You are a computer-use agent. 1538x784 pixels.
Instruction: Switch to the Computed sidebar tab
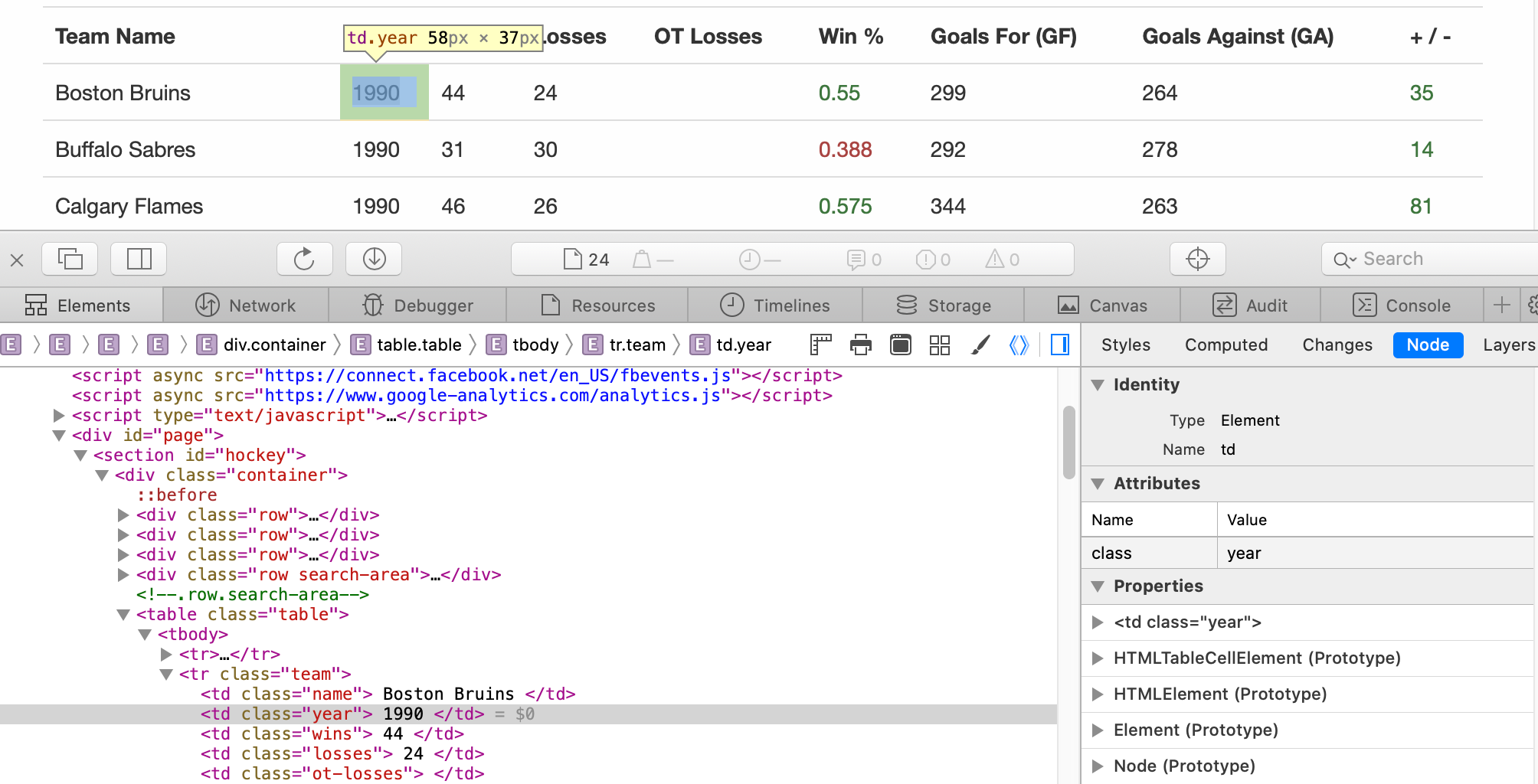1226,345
